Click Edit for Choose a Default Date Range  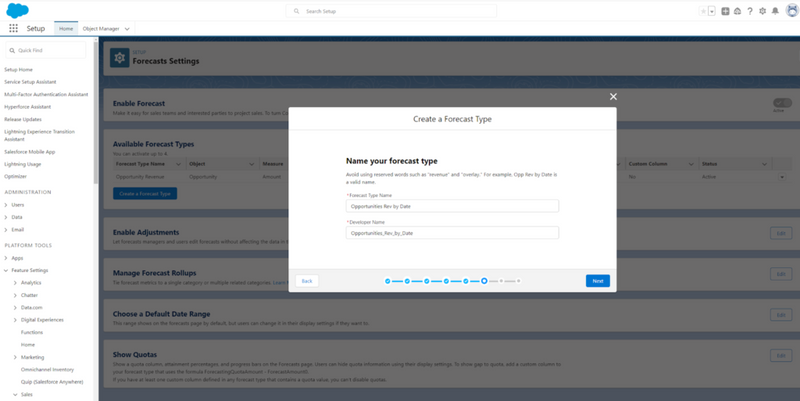(x=781, y=315)
